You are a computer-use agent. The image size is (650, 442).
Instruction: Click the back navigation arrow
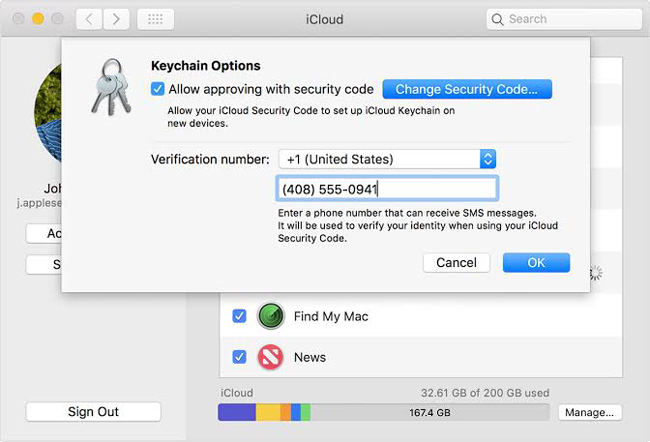click(87, 19)
